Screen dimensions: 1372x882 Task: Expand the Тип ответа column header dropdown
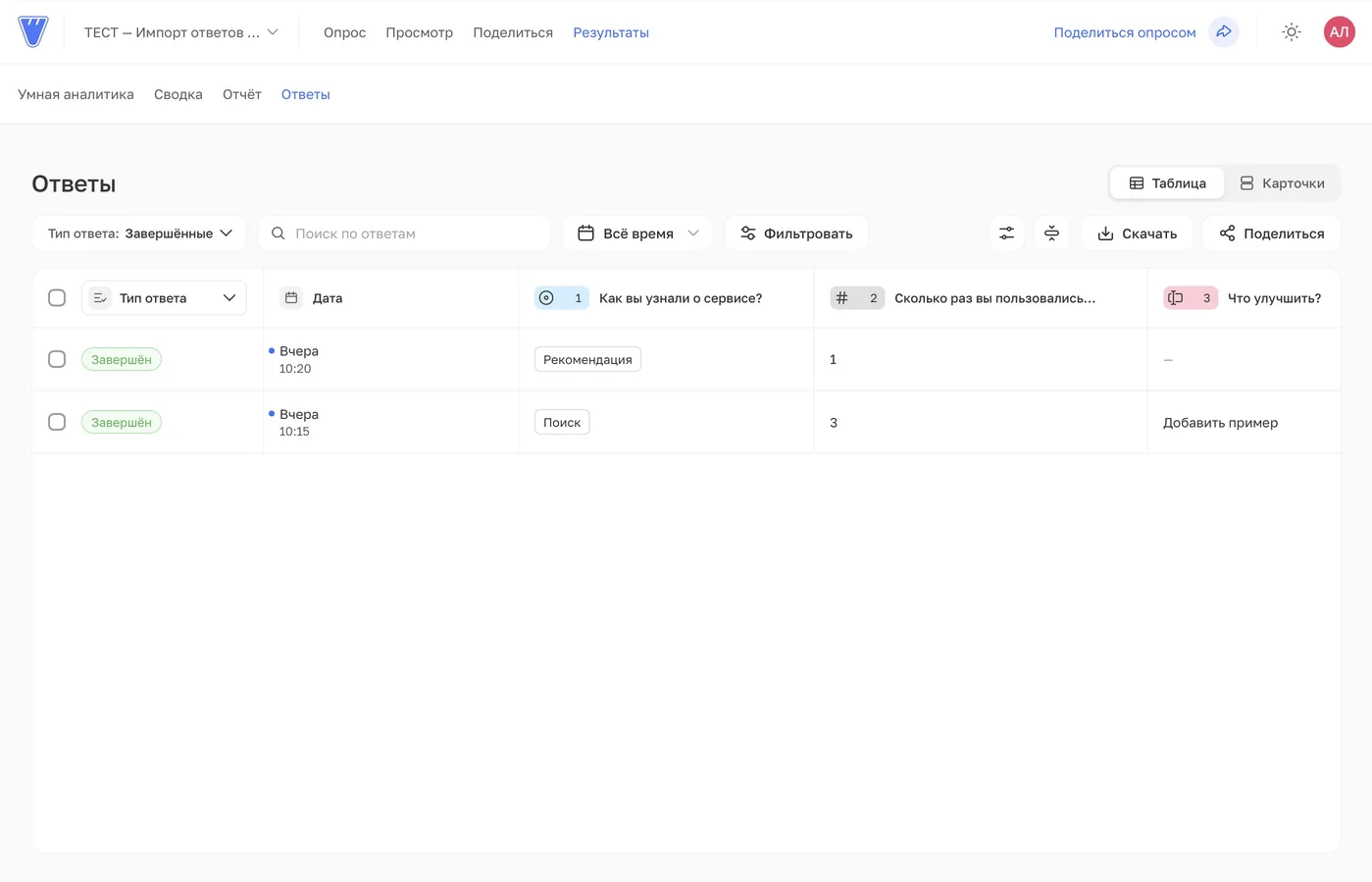[164, 298]
